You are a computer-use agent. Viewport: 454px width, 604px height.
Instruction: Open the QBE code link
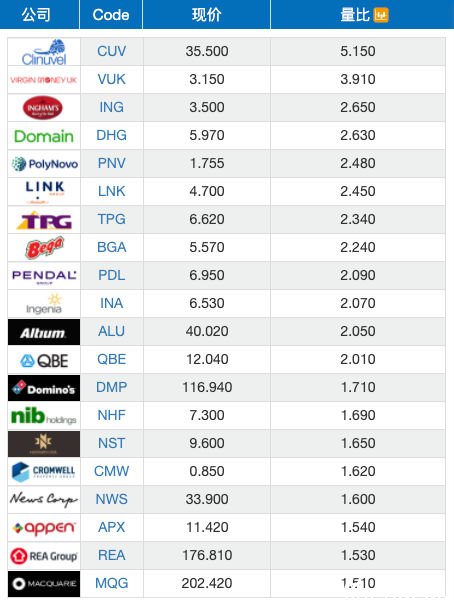click(111, 359)
